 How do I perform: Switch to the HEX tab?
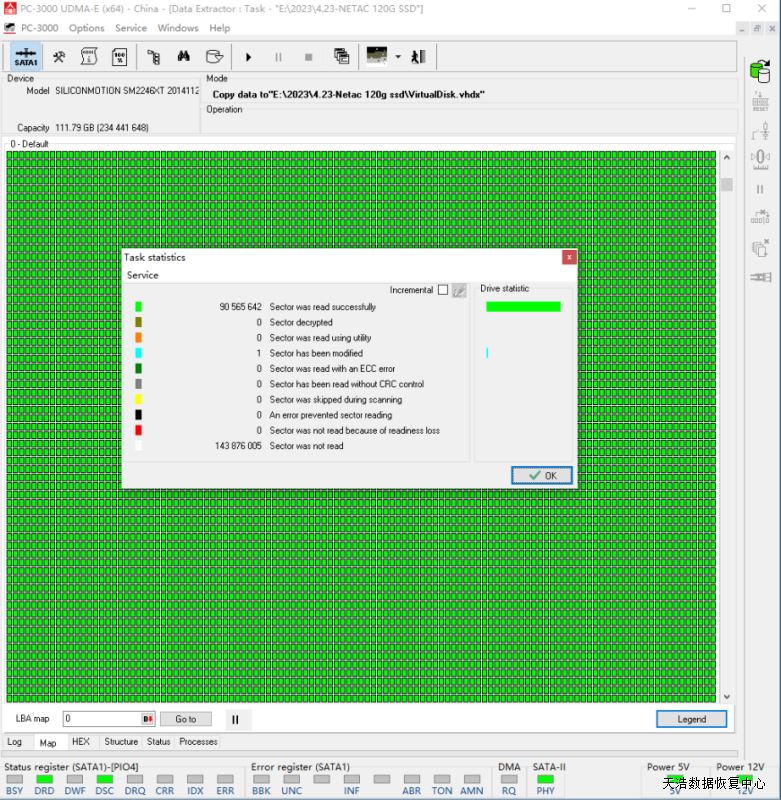click(81, 742)
